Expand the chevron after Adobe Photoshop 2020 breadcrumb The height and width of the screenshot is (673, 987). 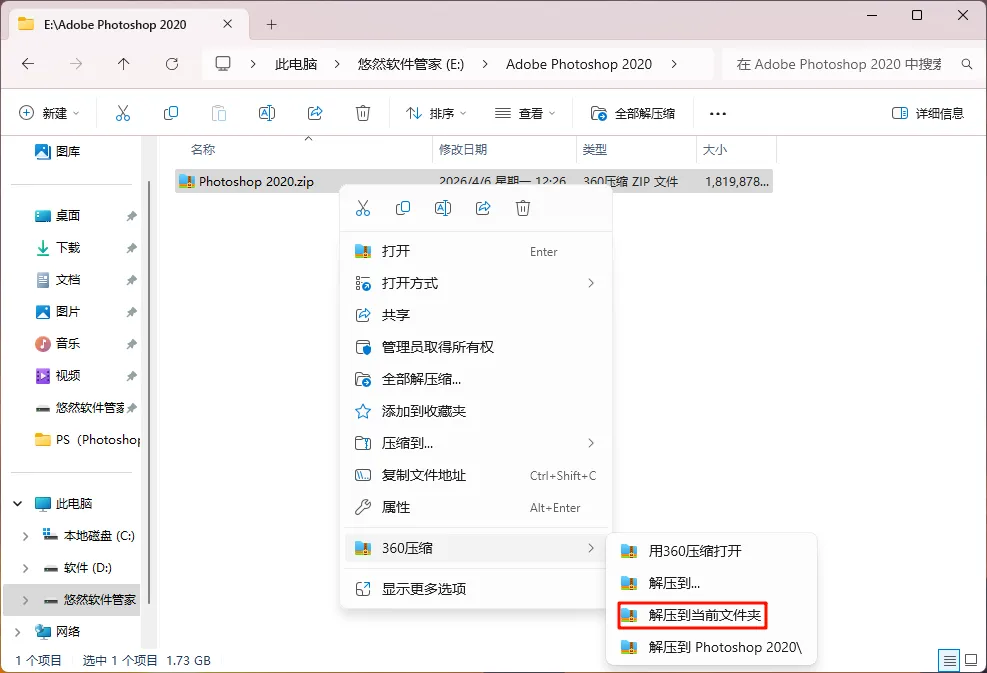coord(674,64)
